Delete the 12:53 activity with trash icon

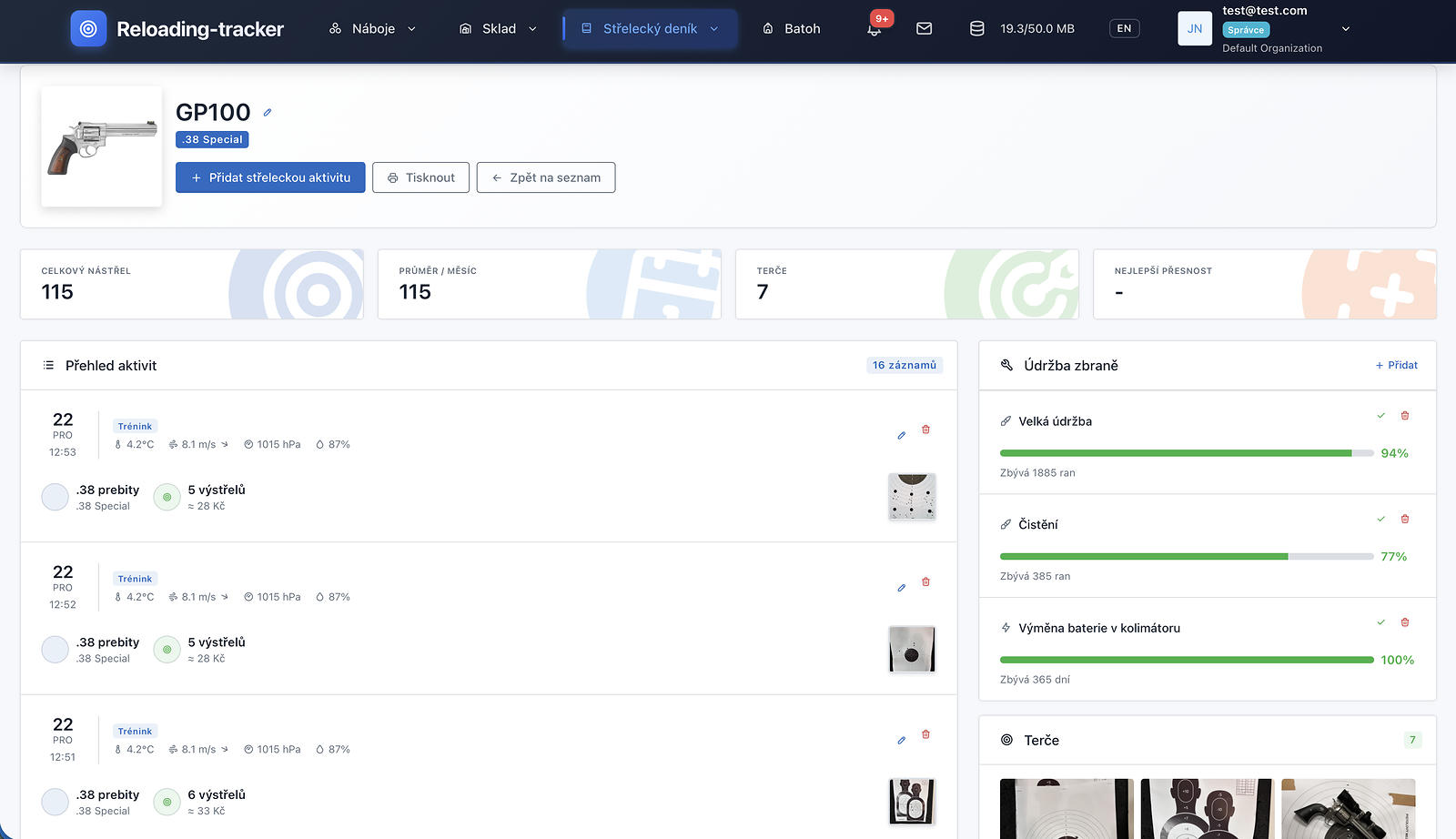tap(925, 430)
